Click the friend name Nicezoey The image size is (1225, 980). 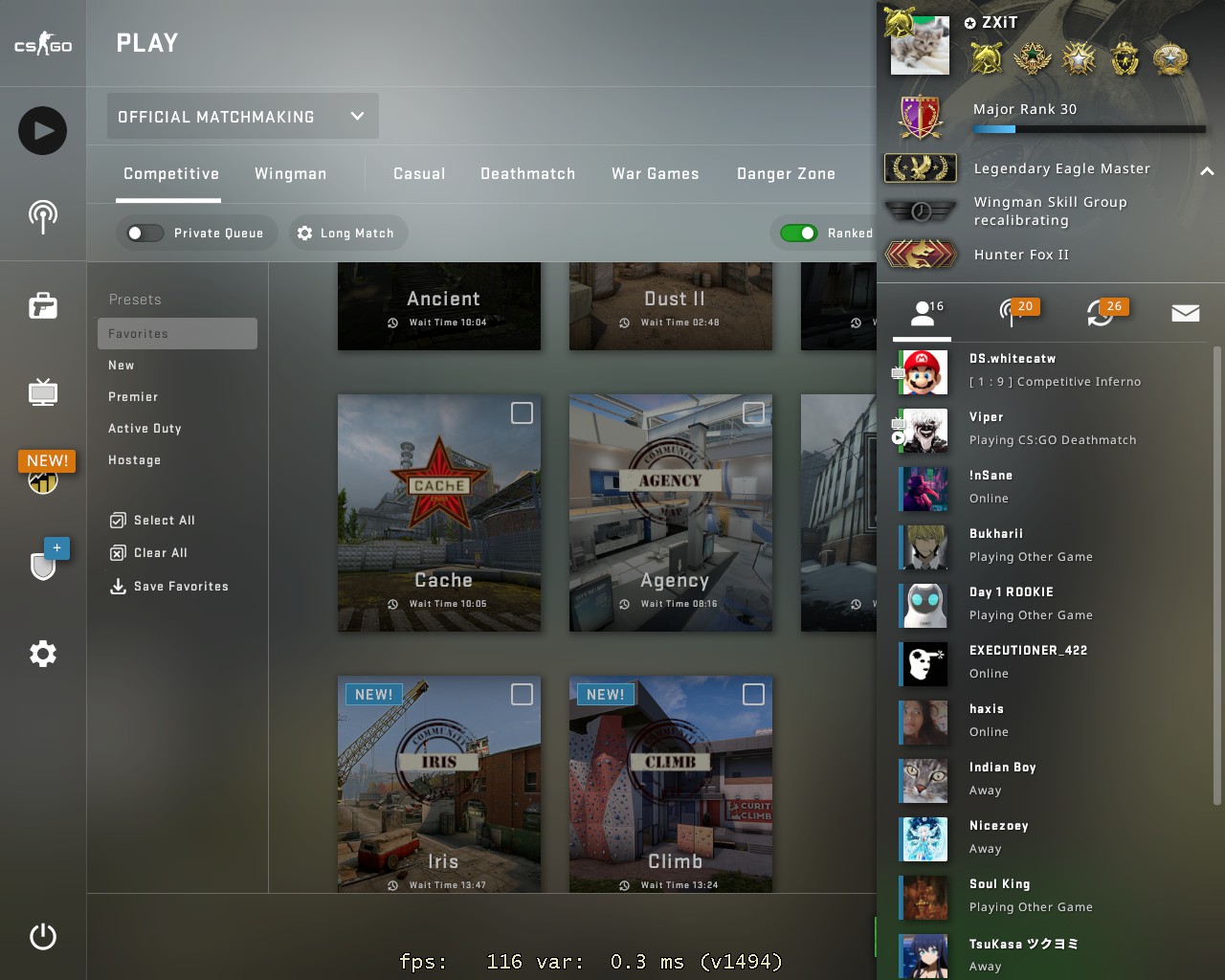click(999, 826)
